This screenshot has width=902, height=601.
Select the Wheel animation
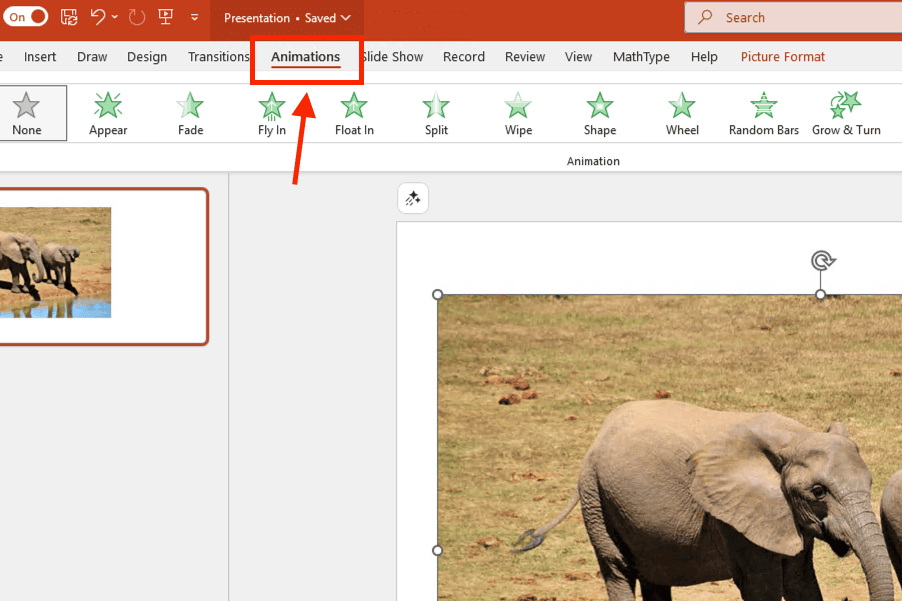[x=682, y=113]
